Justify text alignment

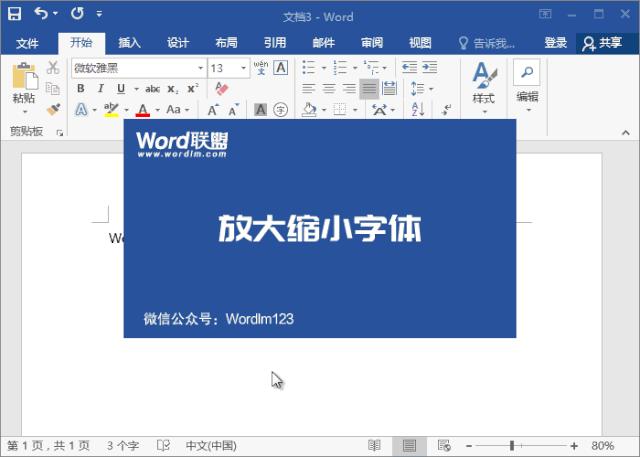[x=369, y=89]
